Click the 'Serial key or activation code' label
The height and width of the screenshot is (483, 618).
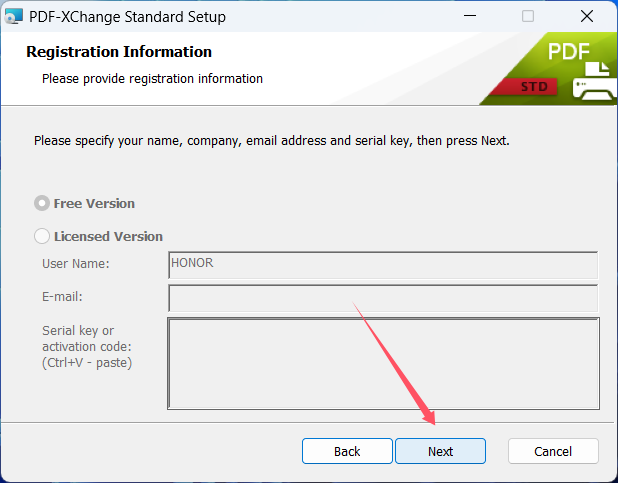(87, 347)
